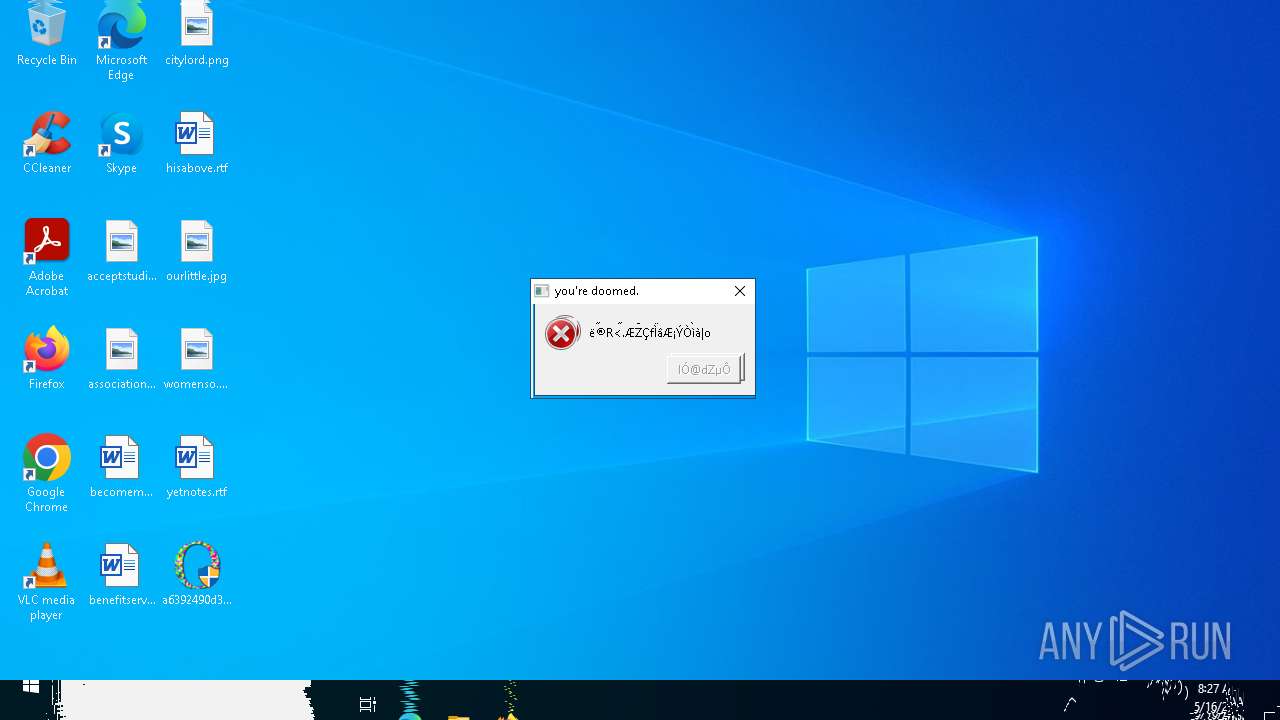Viewport: 1280px width, 720px height.
Task: Select the citylord.png file
Action: point(197,34)
